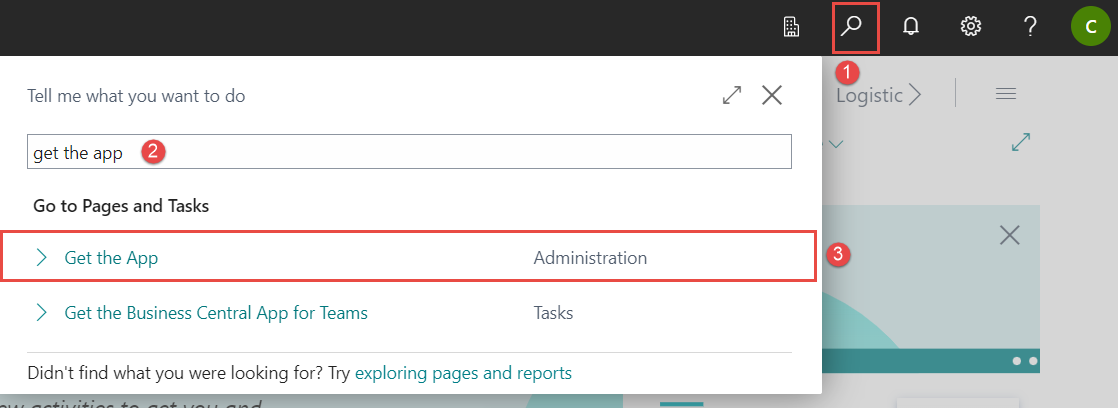Close the Tell Me dialog
Image resolution: width=1118 pixels, height=408 pixels.
point(772,96)
